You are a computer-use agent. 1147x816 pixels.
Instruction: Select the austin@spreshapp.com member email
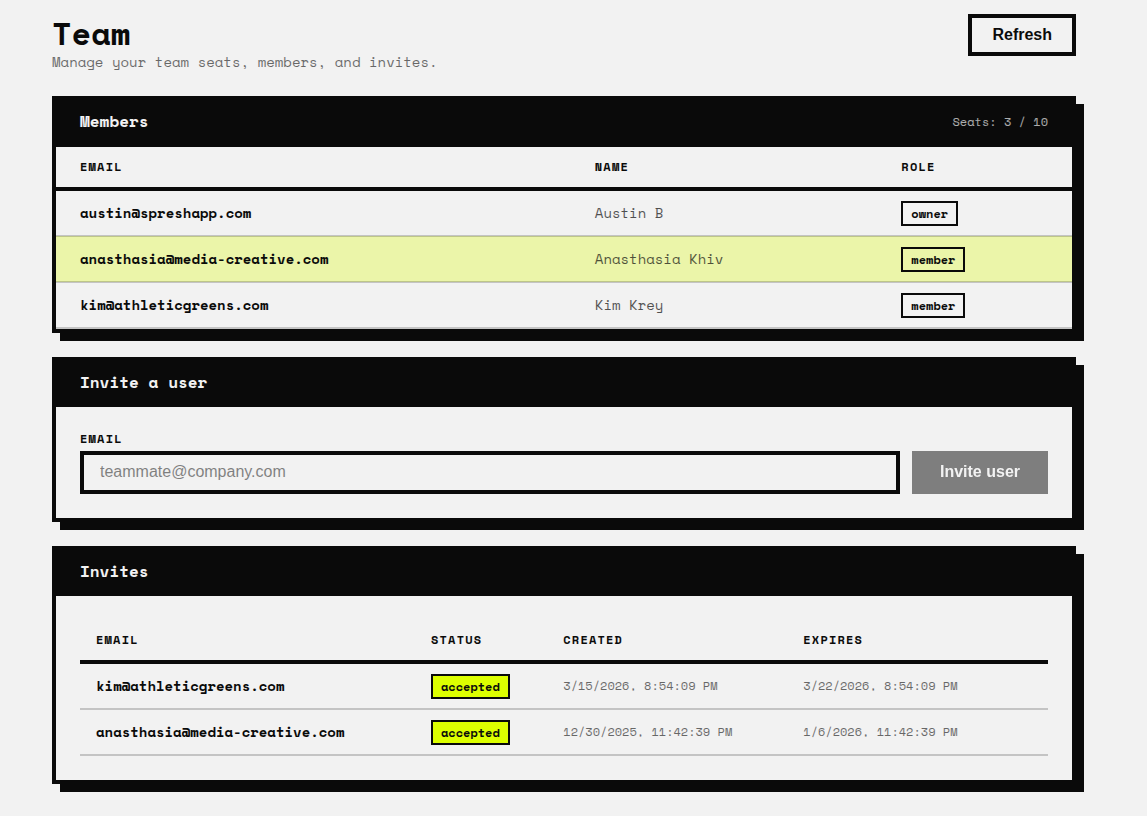point(166,214)
